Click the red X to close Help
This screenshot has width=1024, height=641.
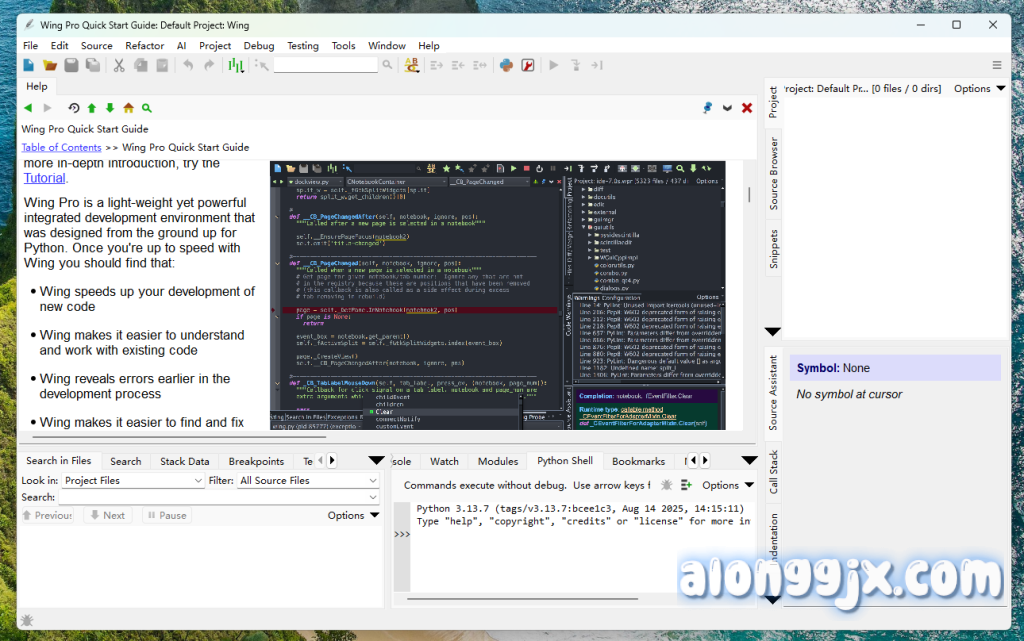pyautogui.click(x=747, y=108)
